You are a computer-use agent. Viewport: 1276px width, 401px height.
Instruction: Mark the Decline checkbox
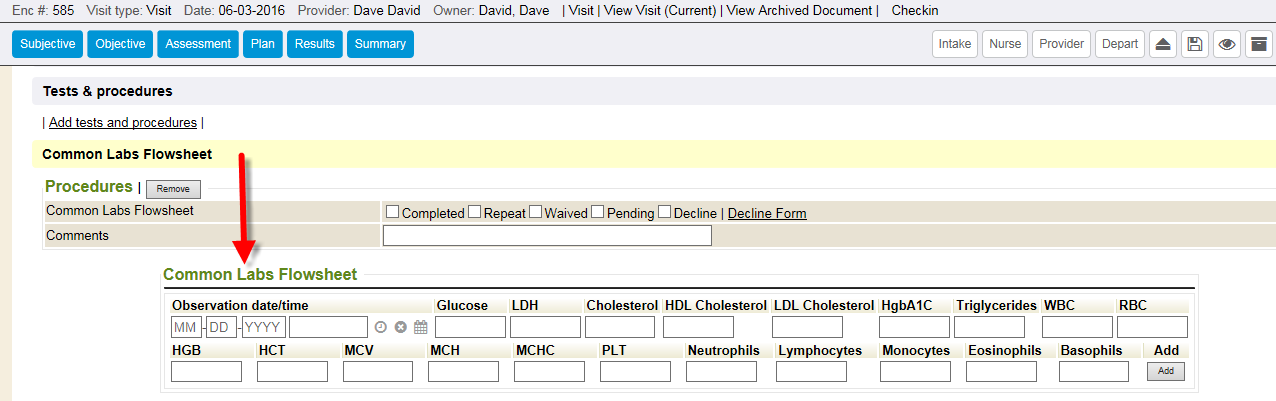click(x=665, y=212)
